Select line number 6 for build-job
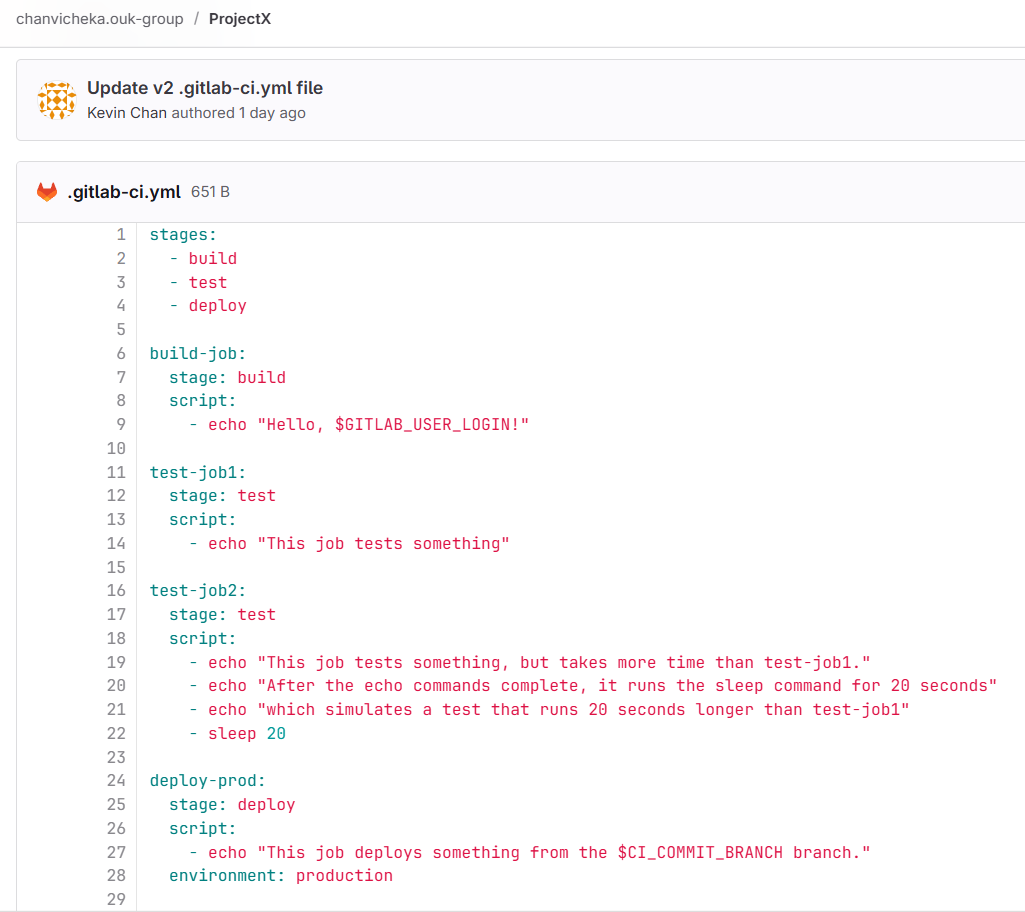 coord(121,353)
